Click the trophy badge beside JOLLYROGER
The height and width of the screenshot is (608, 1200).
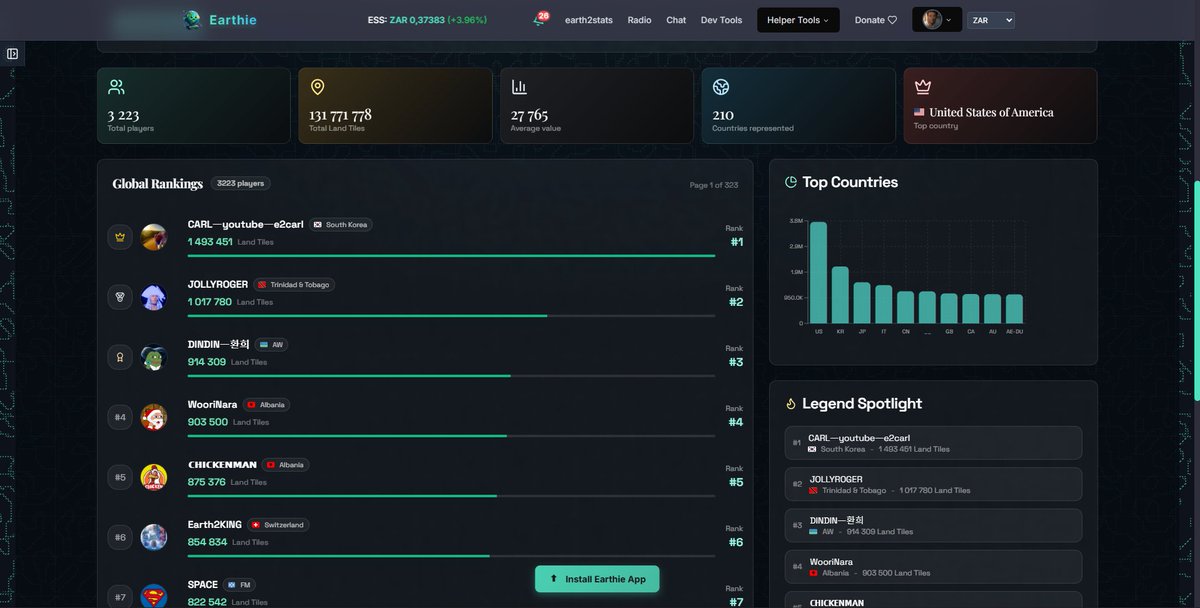point(120,297)
